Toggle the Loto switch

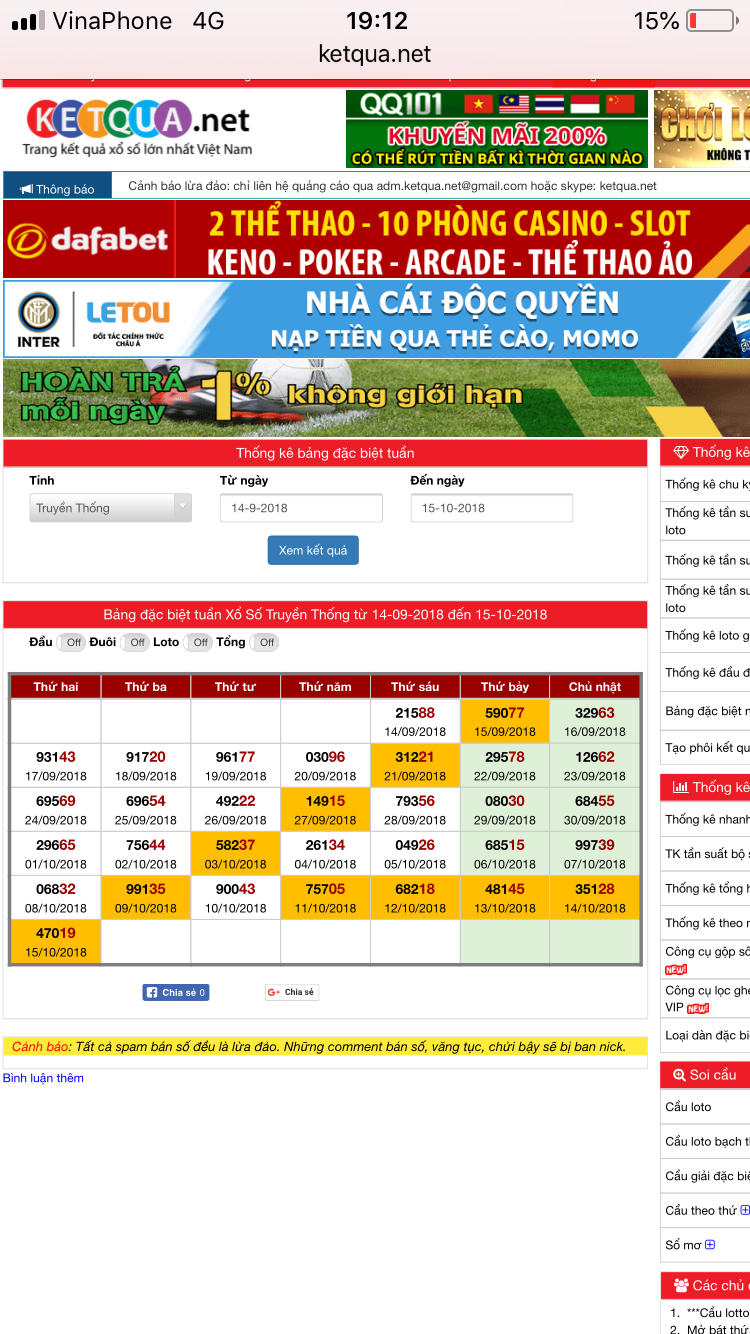point(197,642)
